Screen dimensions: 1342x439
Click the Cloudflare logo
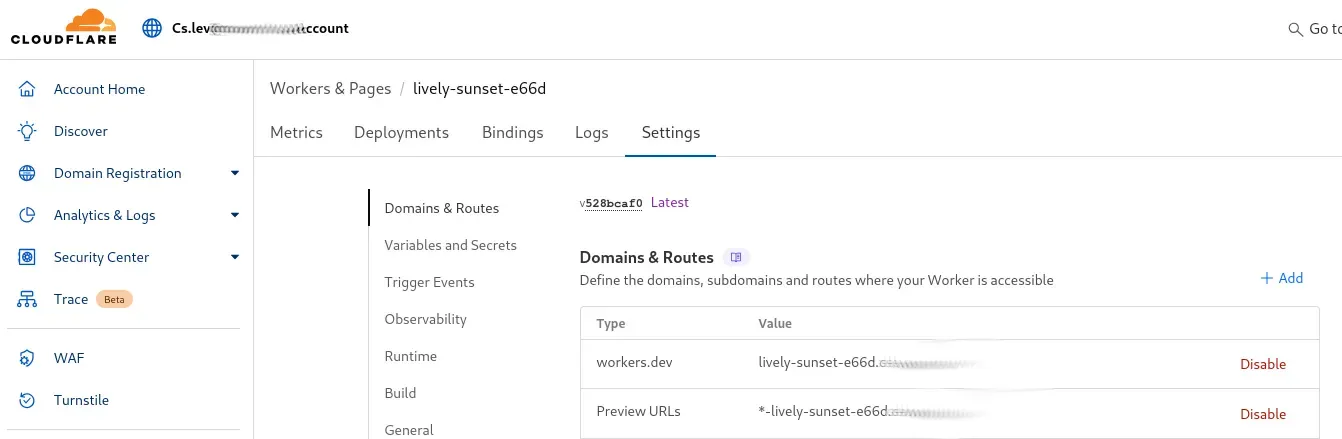[x=64, y=27]
